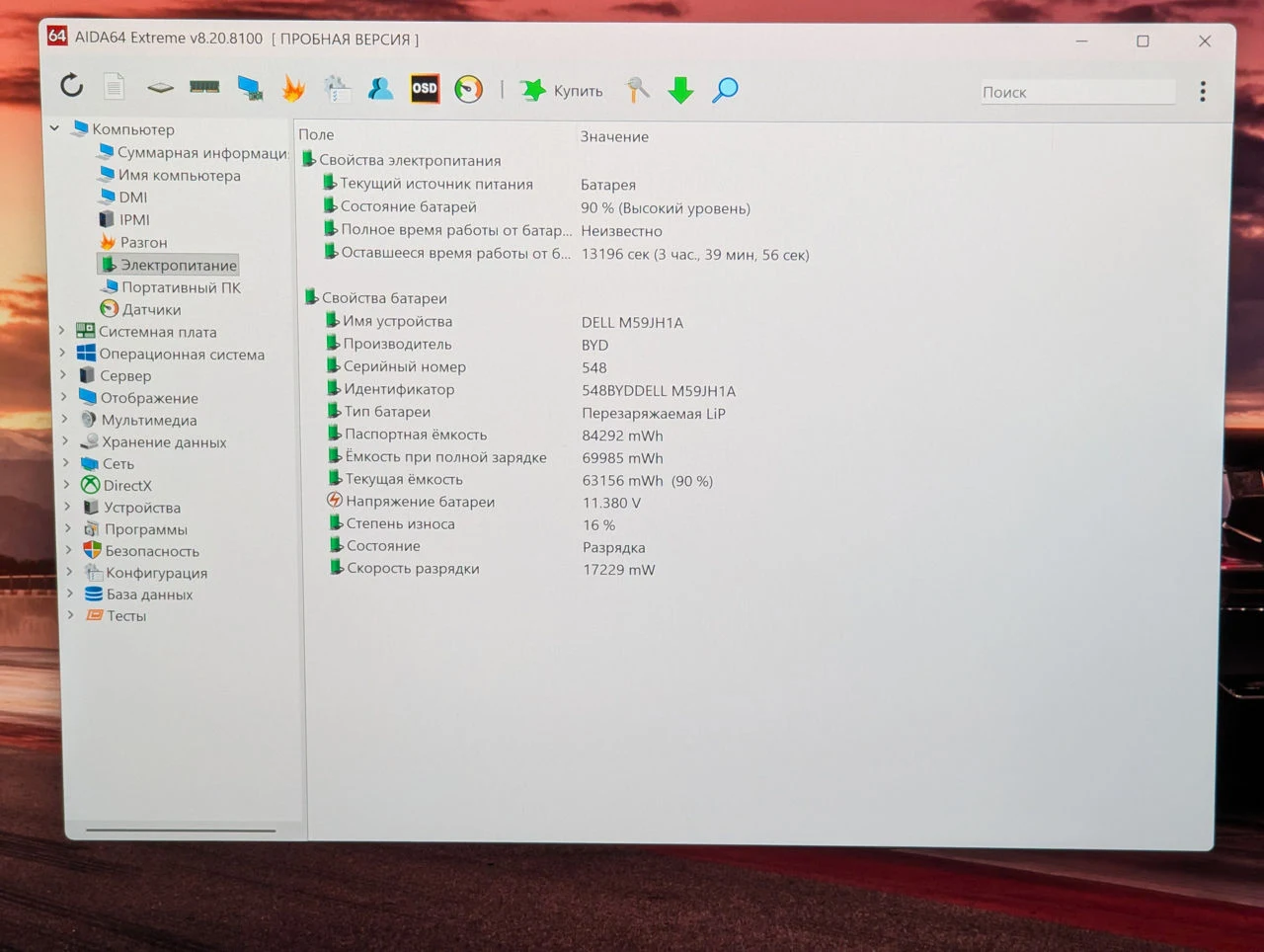Click the green download arrow icon
The image size is (1264, 952).
tap(680, 91)
